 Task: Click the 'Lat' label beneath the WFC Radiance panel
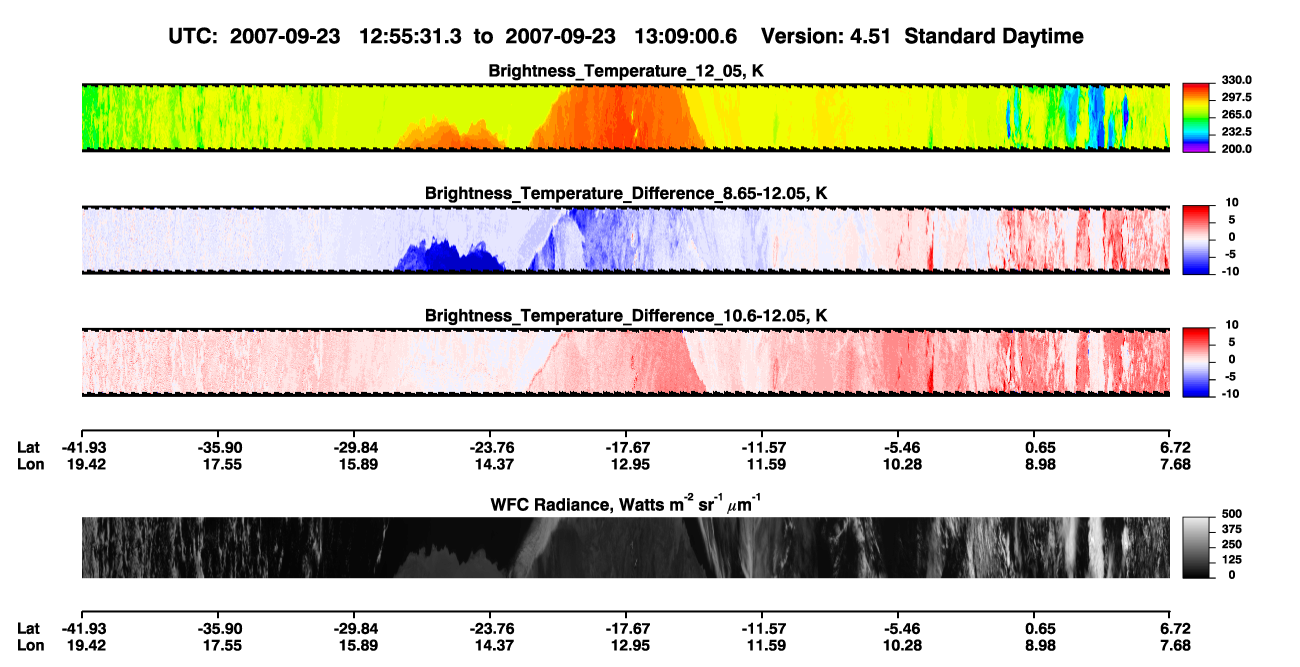point(28,628)
